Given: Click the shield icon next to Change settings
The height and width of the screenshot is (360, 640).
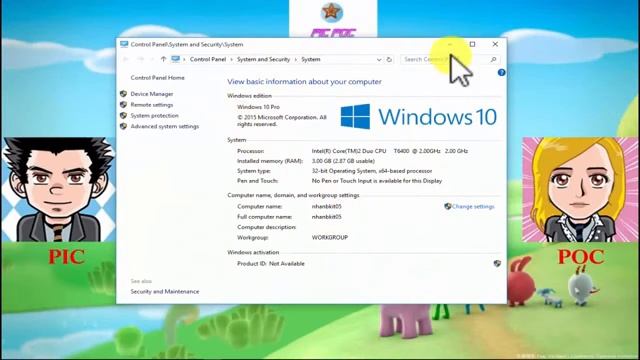Looking at the screenshot, I should (447, 207).
